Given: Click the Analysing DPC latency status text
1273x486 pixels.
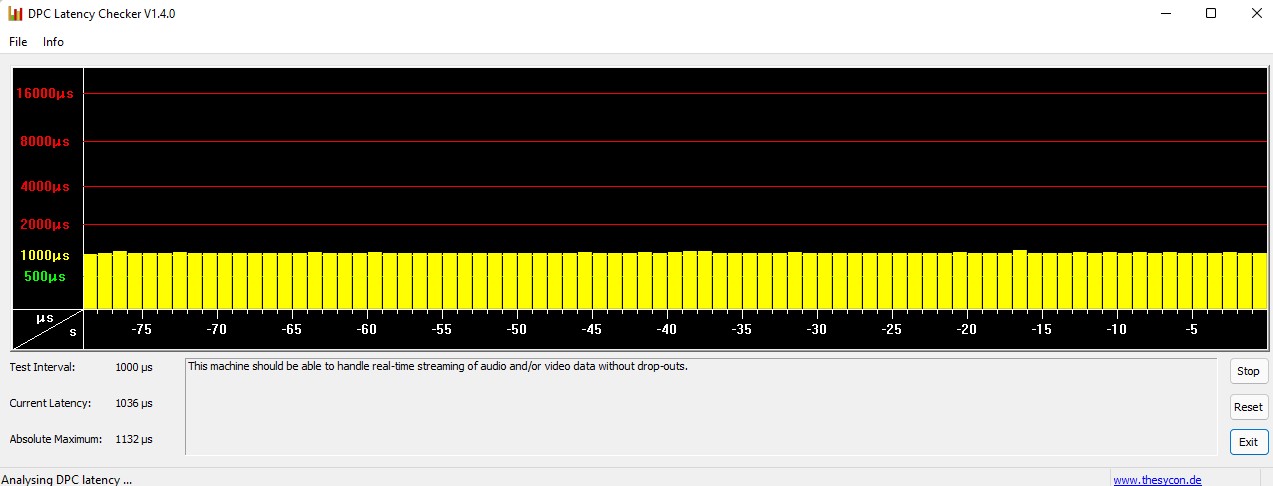Looking at the screenshot, I should tap(66, 480).
